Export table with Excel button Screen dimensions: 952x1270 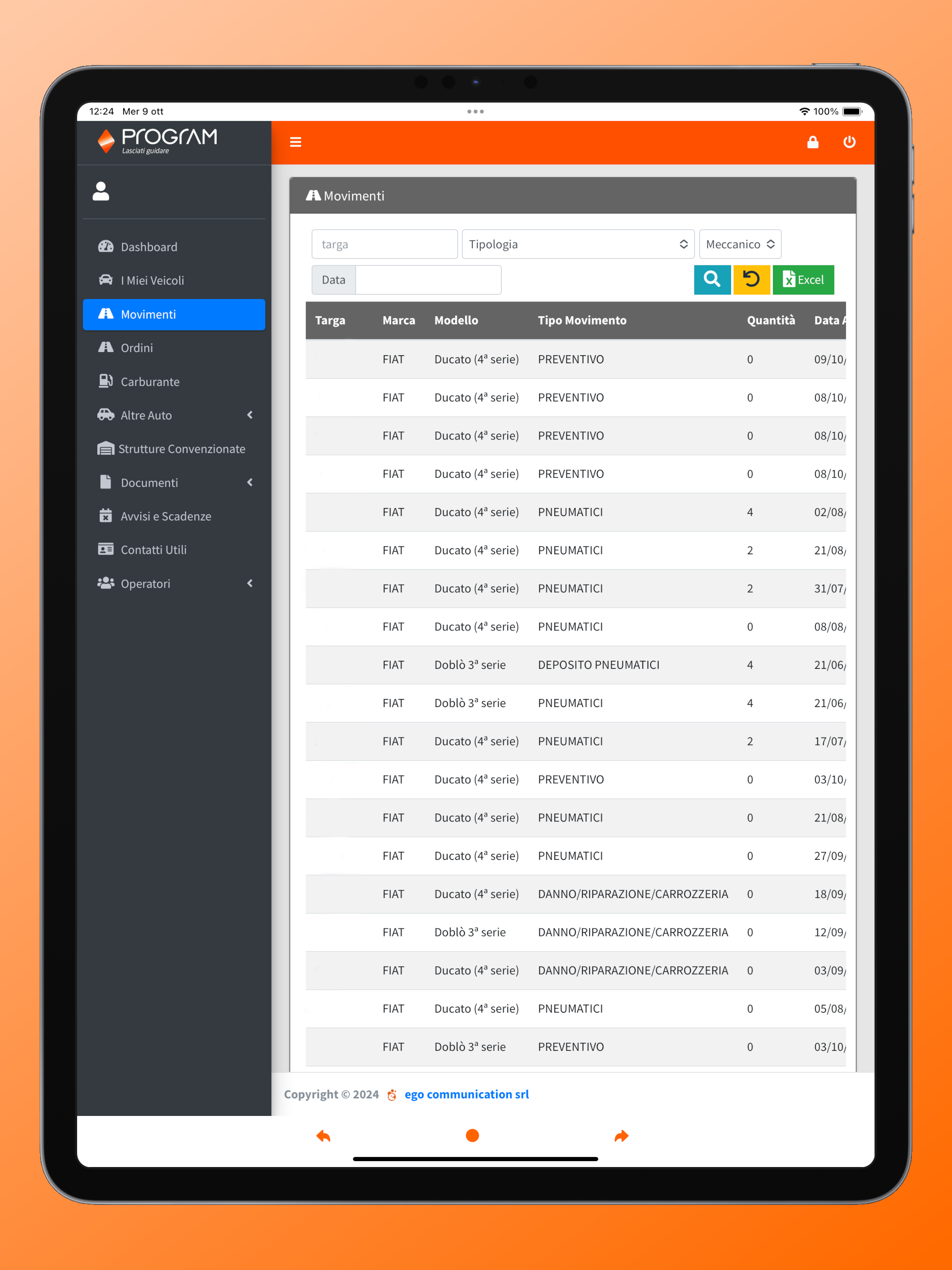[x=803, y=280]
